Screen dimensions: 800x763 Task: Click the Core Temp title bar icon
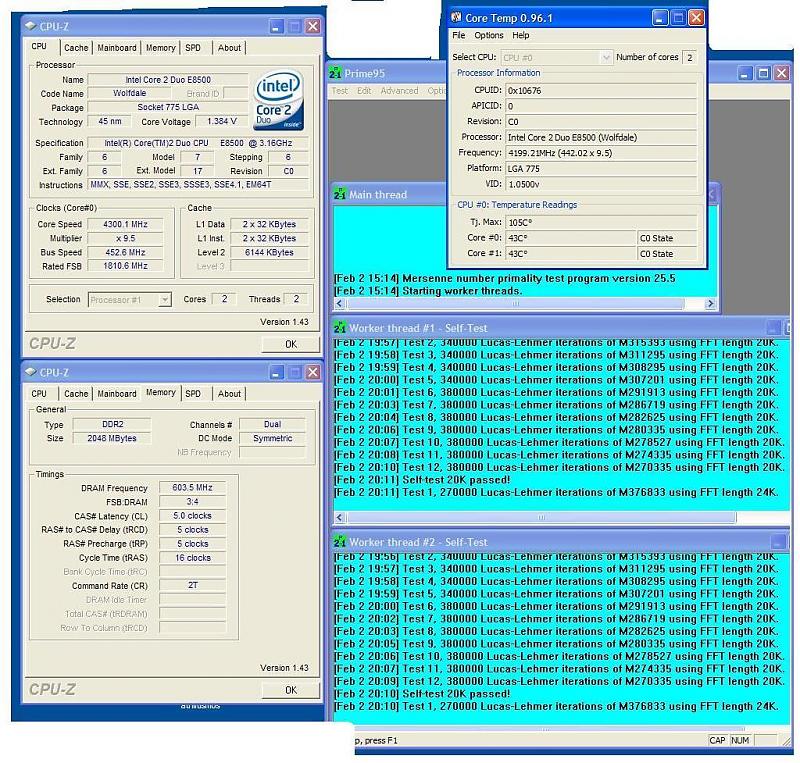456,18
